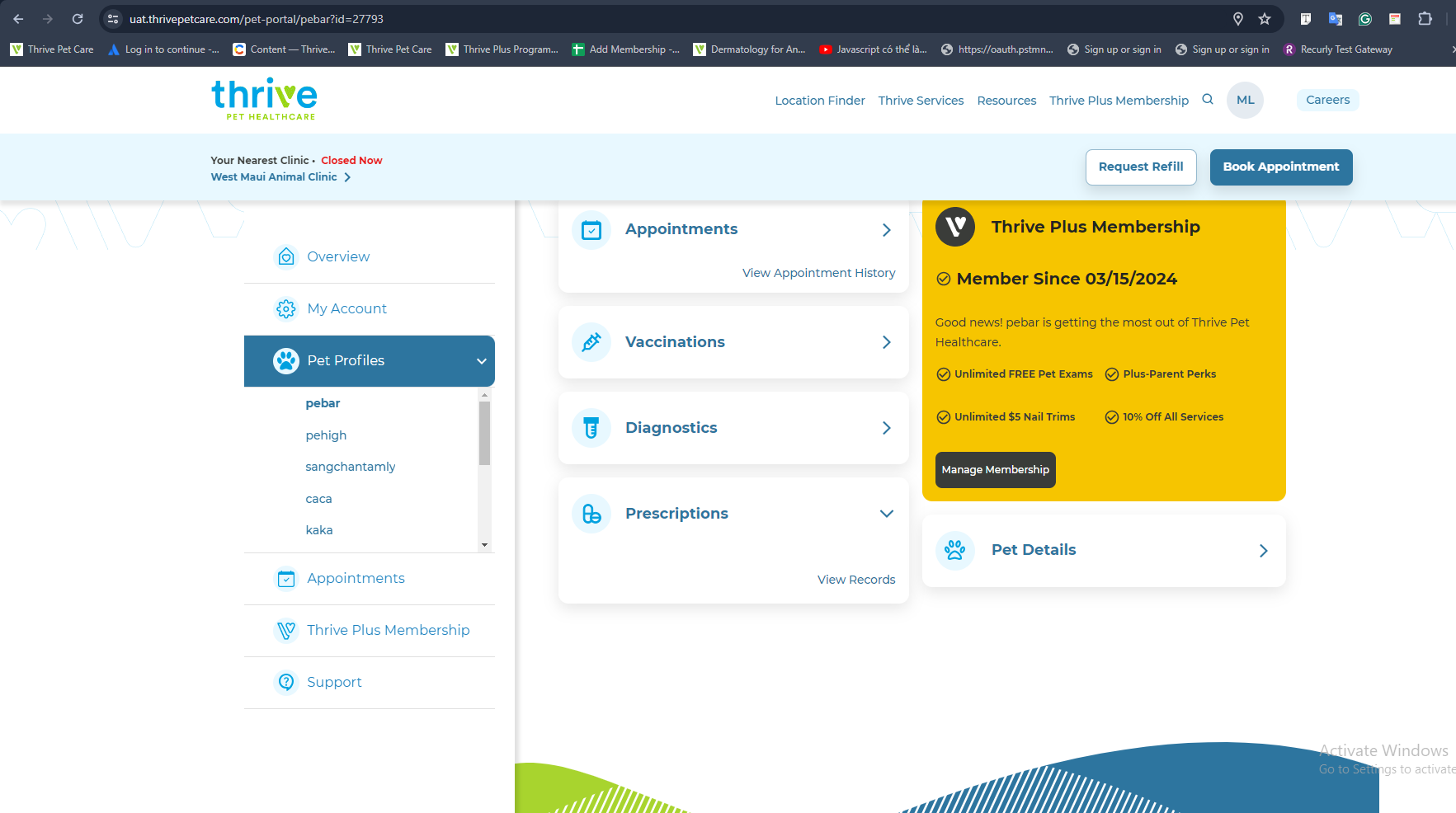
Task: Click the Diagnostics test tube icon
Action: pos(591,428)
